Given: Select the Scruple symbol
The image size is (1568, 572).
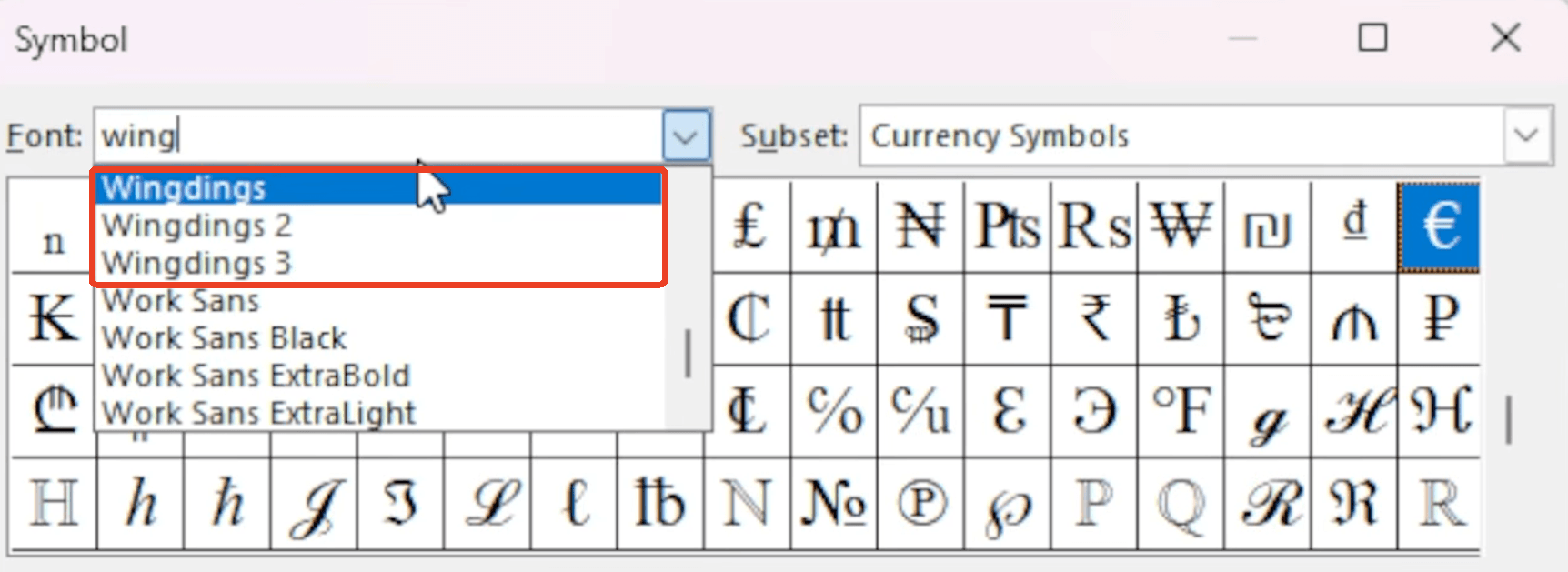Looking at the screenshot, I should [1095, 412].
